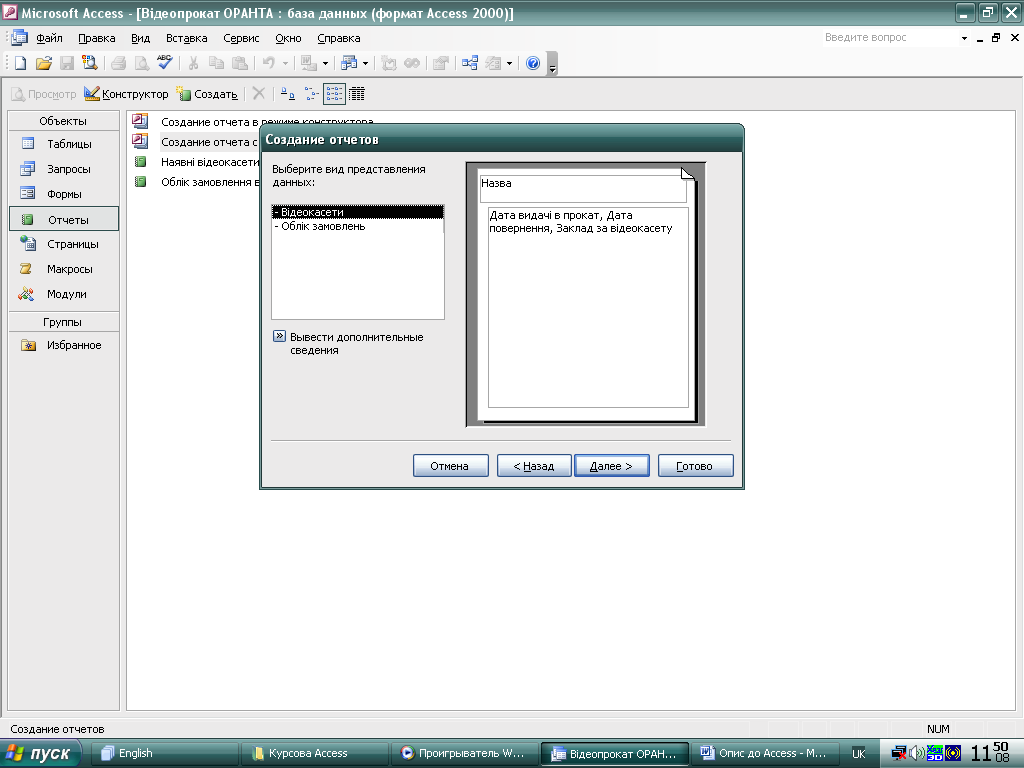
Task: Switch to Large Icons view
Action: pos(288,94)
